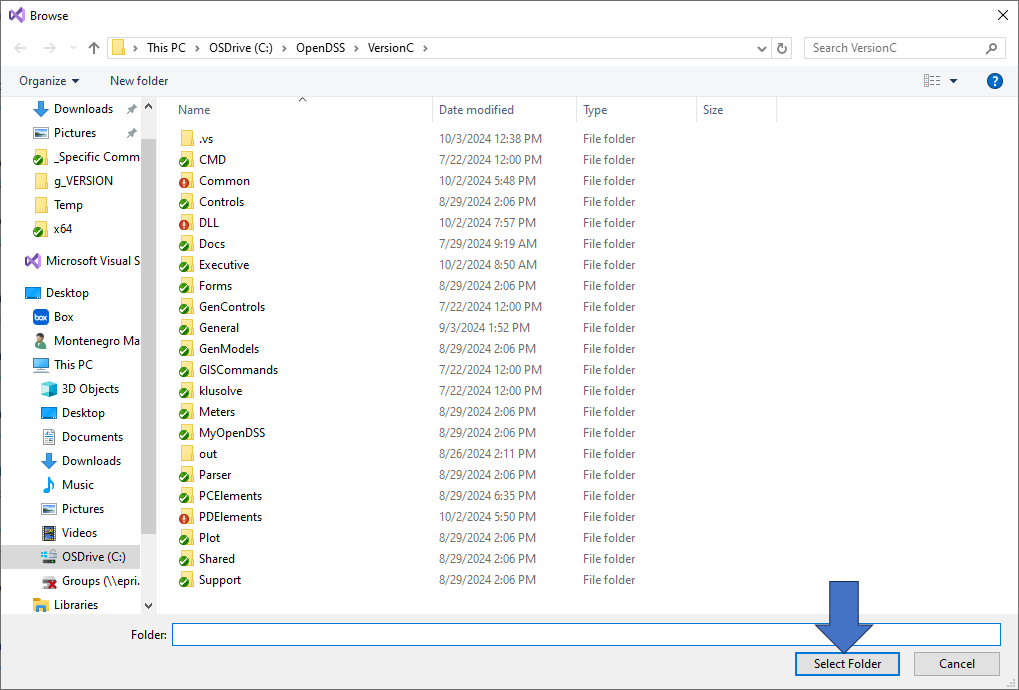Screen dimensions: 1019x690
Task: Sort files by the Date modified column
Action: click(x=478, y=109)
